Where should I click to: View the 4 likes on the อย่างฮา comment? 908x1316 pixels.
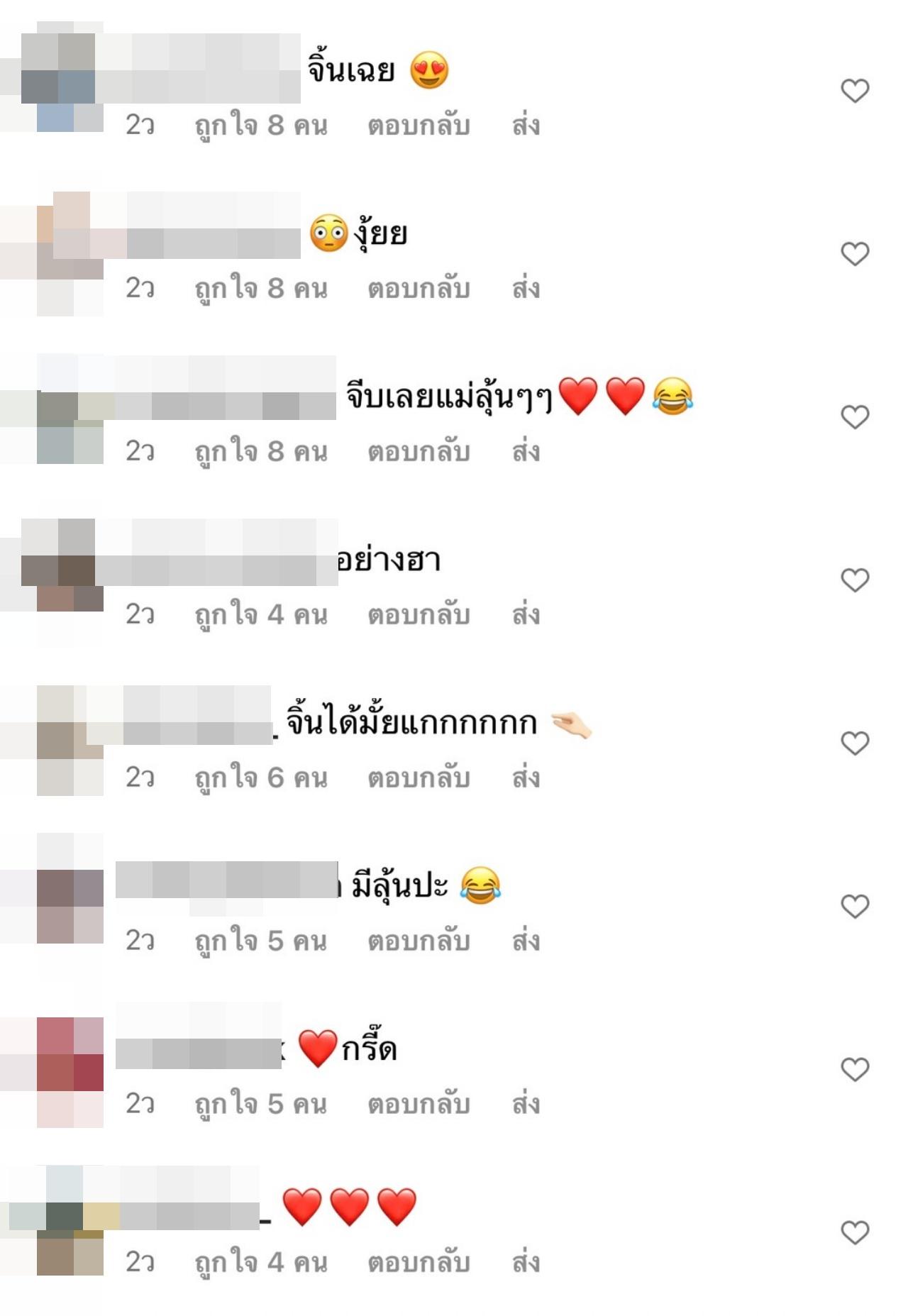[x=261, y=615]
